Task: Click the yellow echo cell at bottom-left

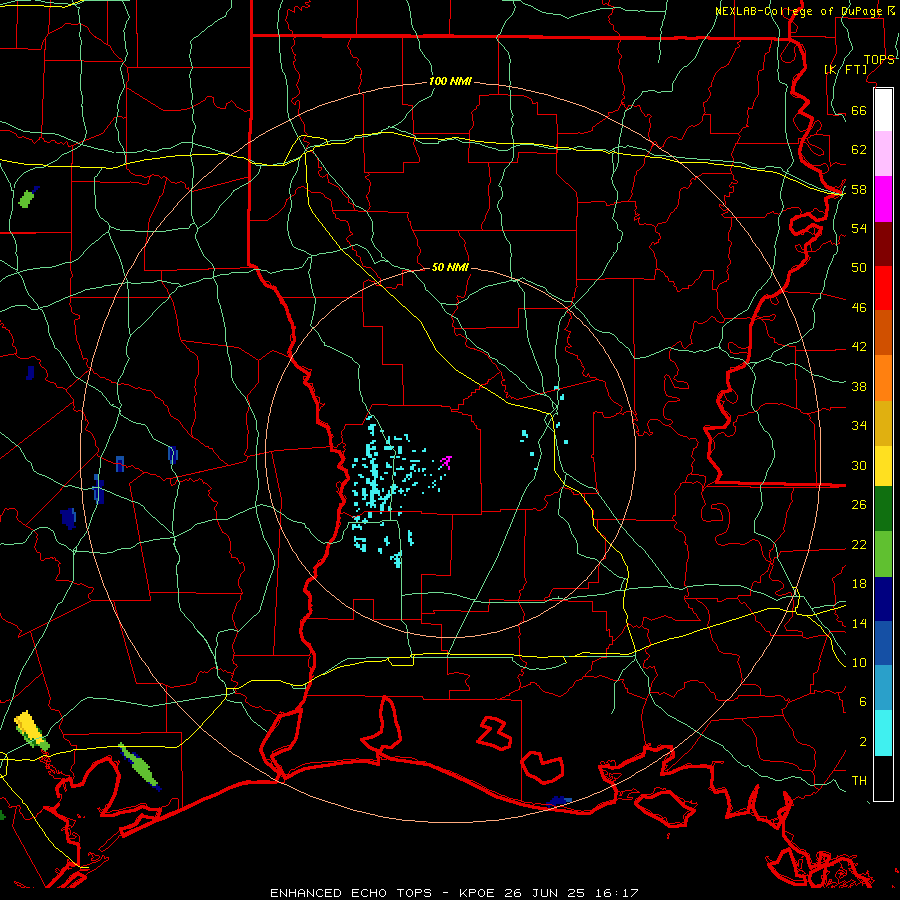Action: [30, 728]
